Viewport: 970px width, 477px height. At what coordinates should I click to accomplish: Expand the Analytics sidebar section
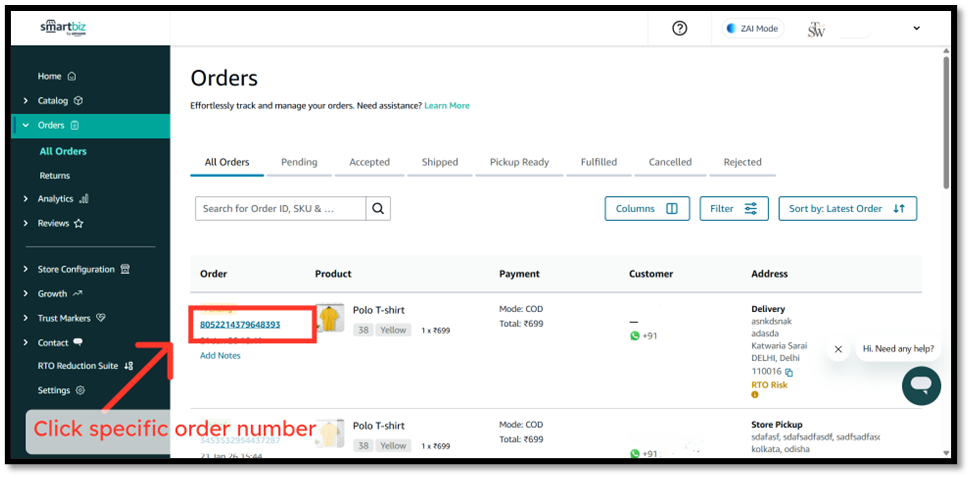point(55,199)
